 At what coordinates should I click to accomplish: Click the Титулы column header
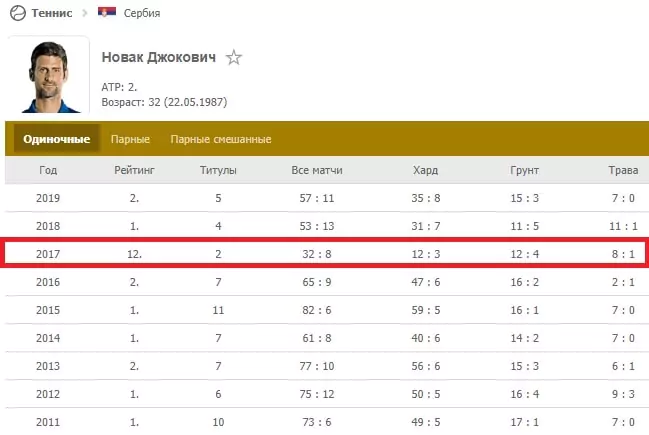[x=218, y=170]
